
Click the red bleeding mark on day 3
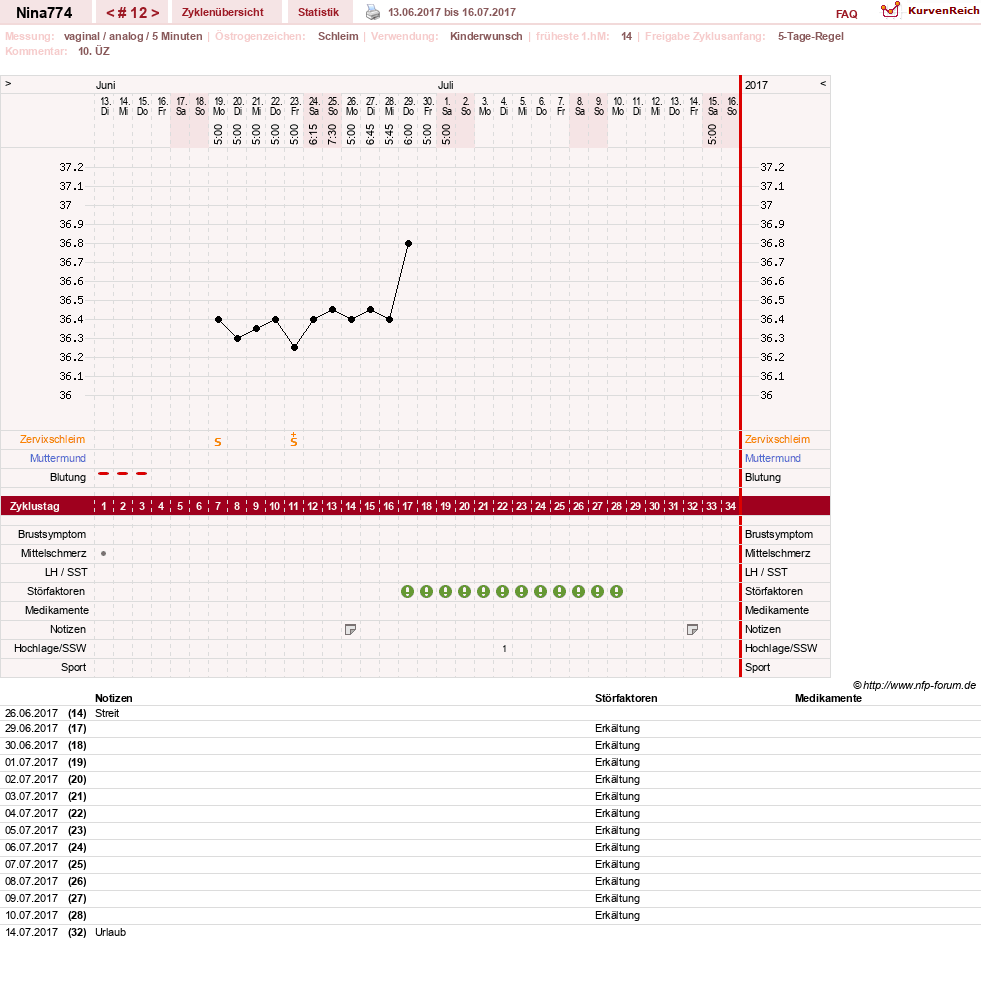pos(142,474)
